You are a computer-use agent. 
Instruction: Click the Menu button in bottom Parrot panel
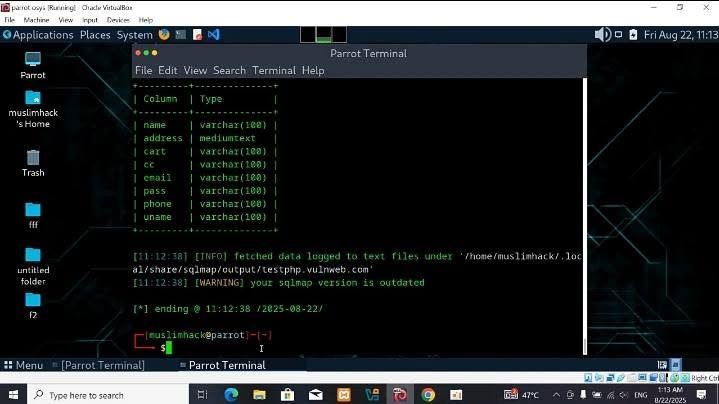(23, 365)
